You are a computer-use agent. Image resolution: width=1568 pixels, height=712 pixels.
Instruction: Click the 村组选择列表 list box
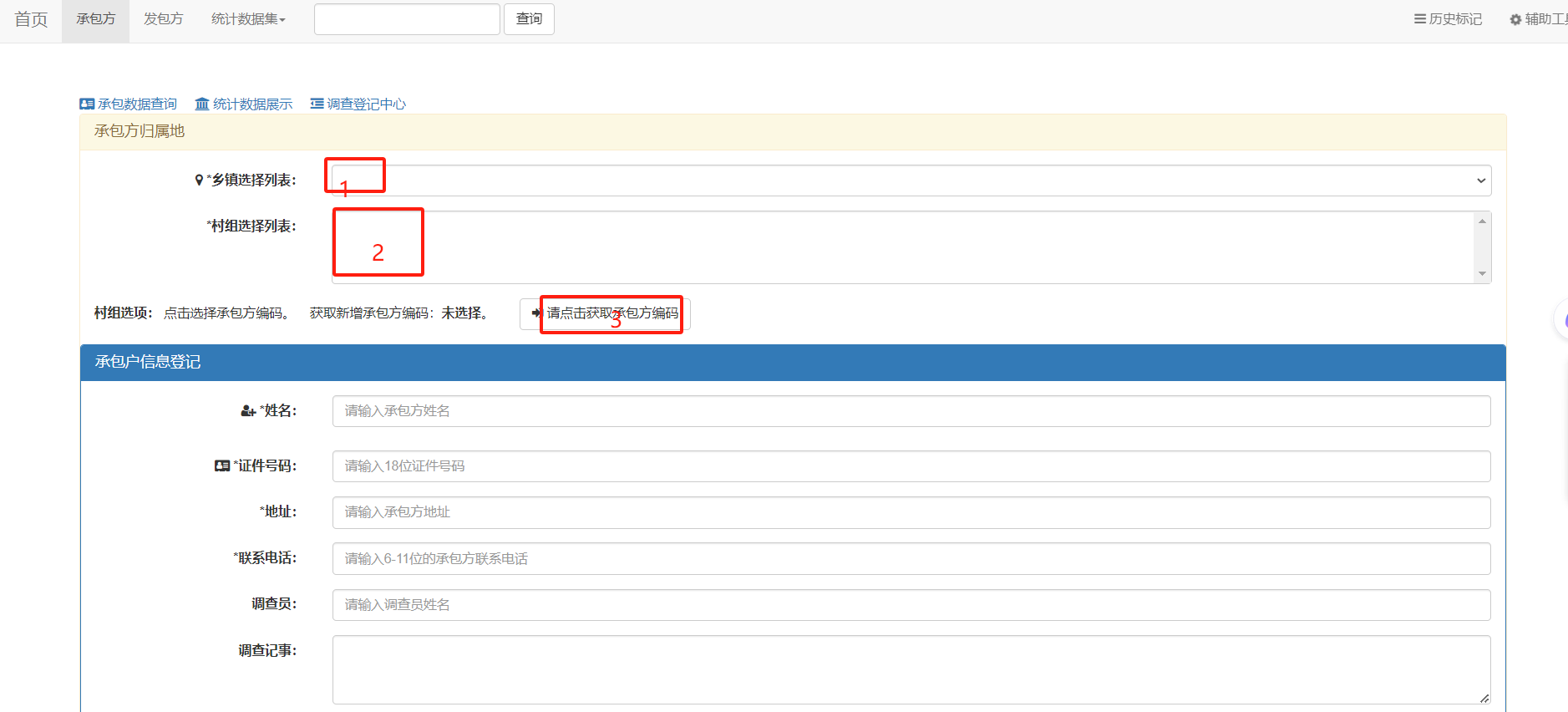902,247
